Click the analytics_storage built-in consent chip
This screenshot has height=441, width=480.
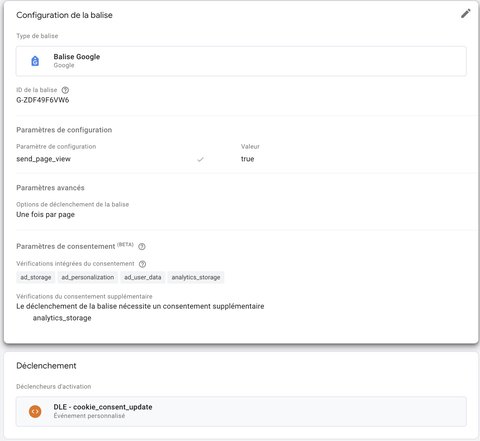(x=196, y=277)
